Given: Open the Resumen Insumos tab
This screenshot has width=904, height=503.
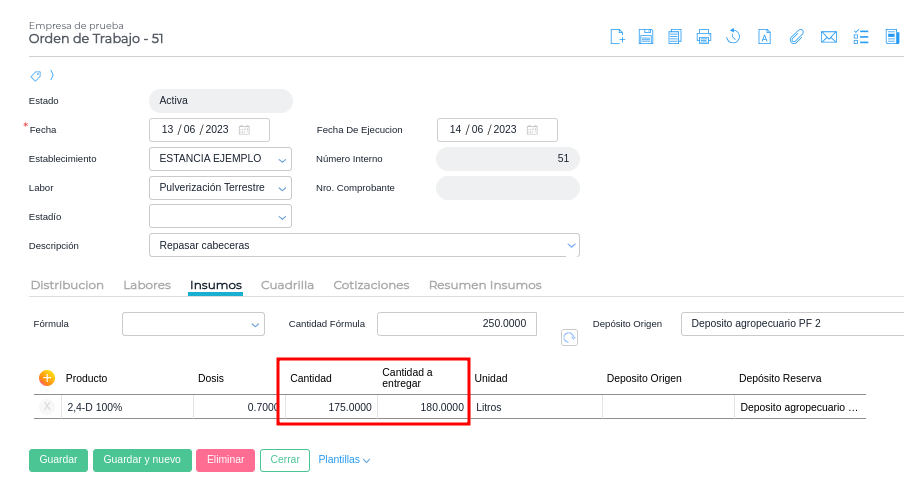Looking at the screenshot, I should pos(485,285).
